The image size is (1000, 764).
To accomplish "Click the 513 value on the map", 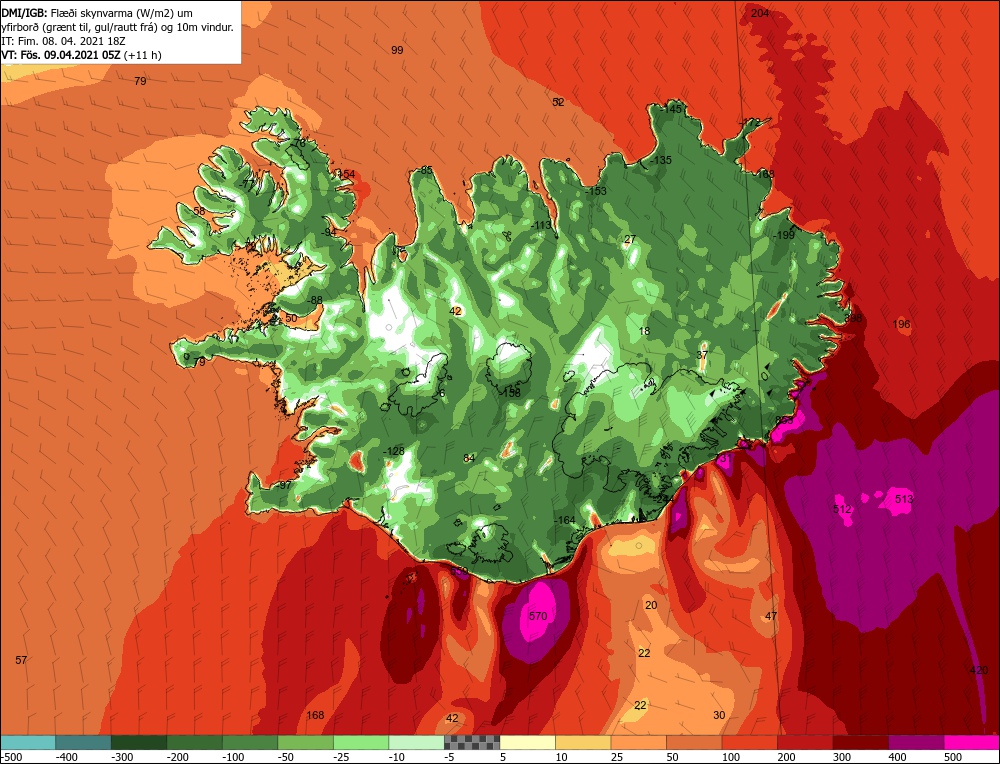I will pyautogui.click(x=904, y=499).
